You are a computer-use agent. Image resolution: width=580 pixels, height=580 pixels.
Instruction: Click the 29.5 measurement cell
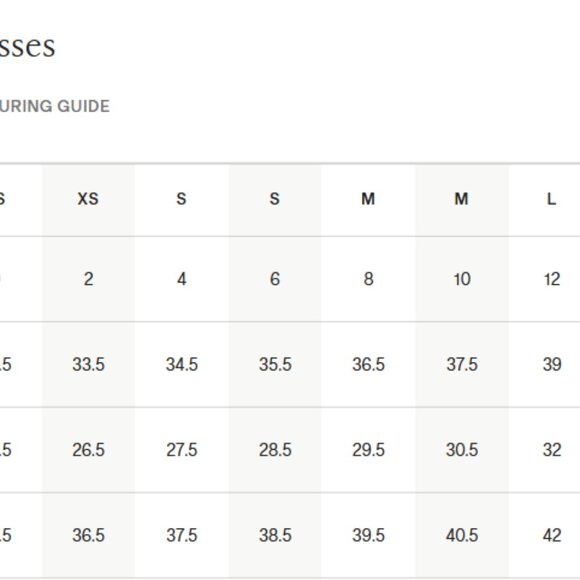tap(368, 450)
